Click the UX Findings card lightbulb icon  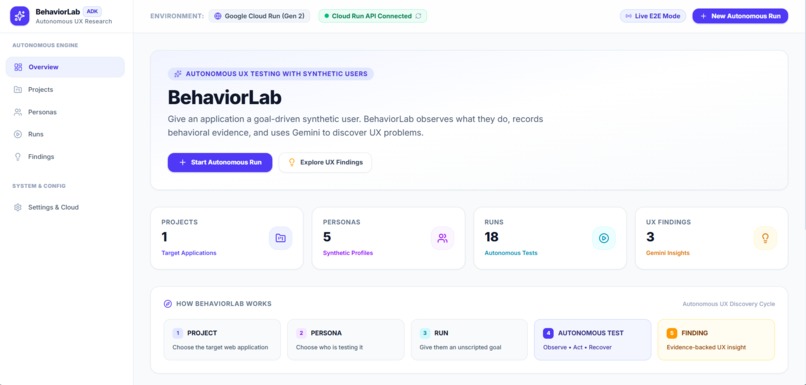pyautogui.click(x=765, y=238)
